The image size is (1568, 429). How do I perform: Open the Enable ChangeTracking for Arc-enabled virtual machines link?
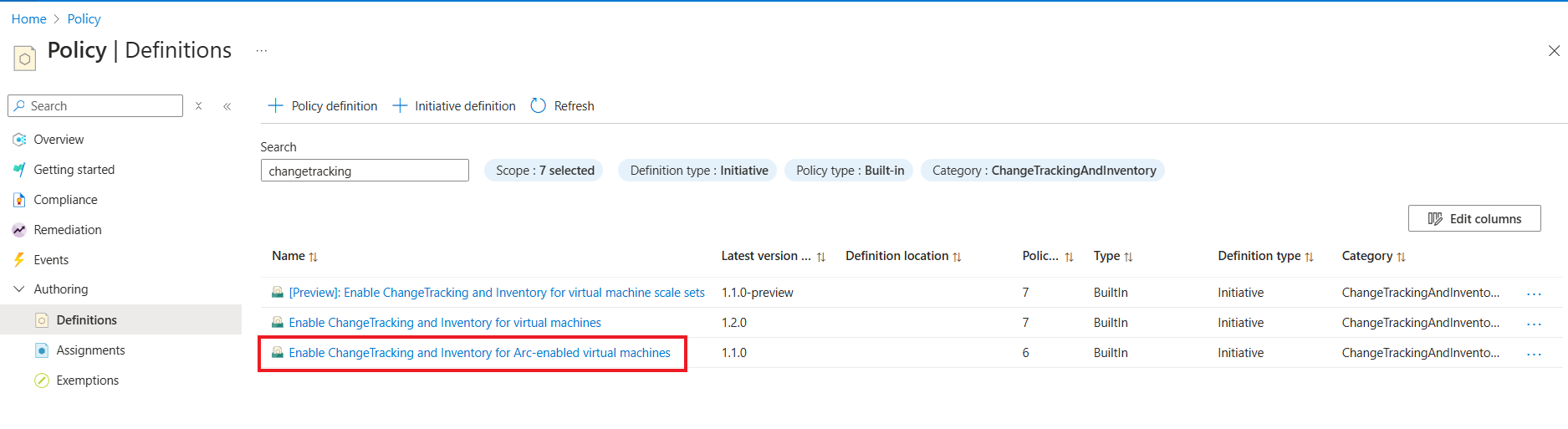click(479, 353)
